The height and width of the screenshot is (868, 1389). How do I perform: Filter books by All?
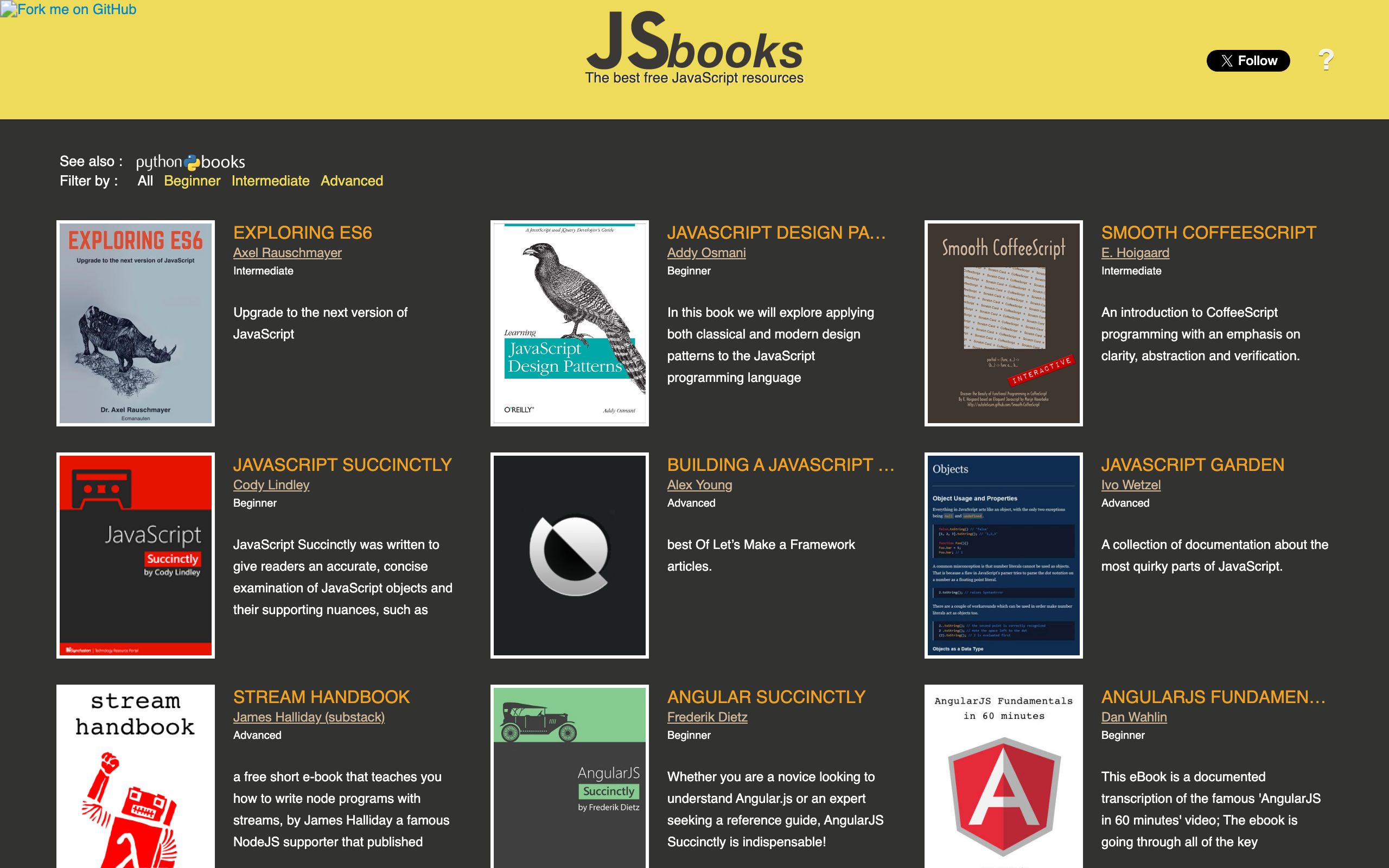click(145, 181)
